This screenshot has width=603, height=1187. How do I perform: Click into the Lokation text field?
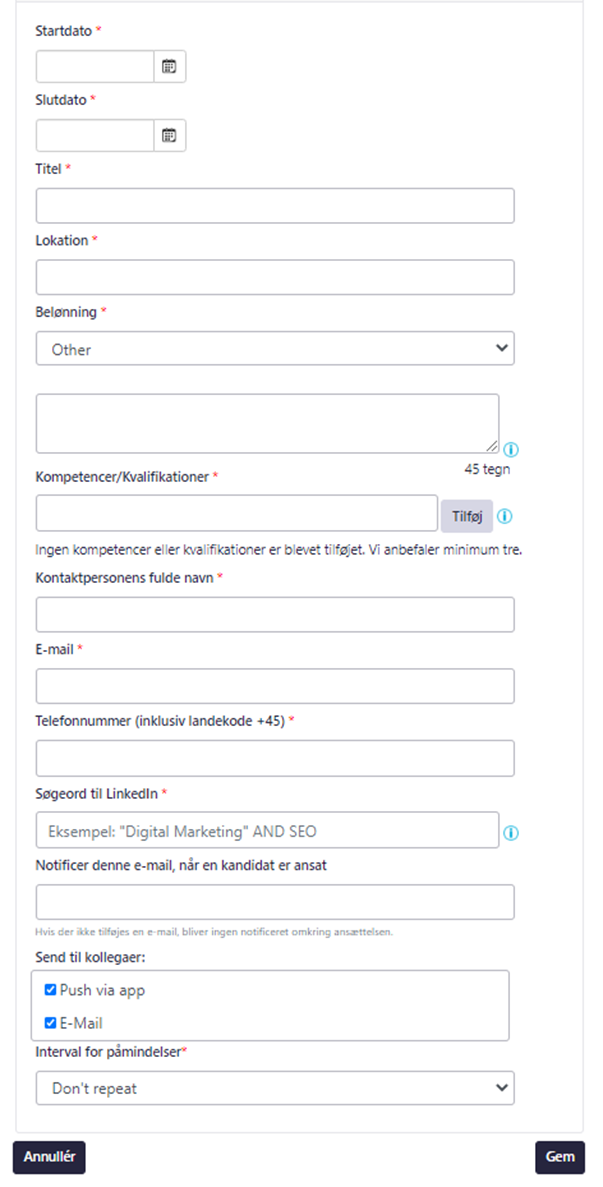[275, 277]
